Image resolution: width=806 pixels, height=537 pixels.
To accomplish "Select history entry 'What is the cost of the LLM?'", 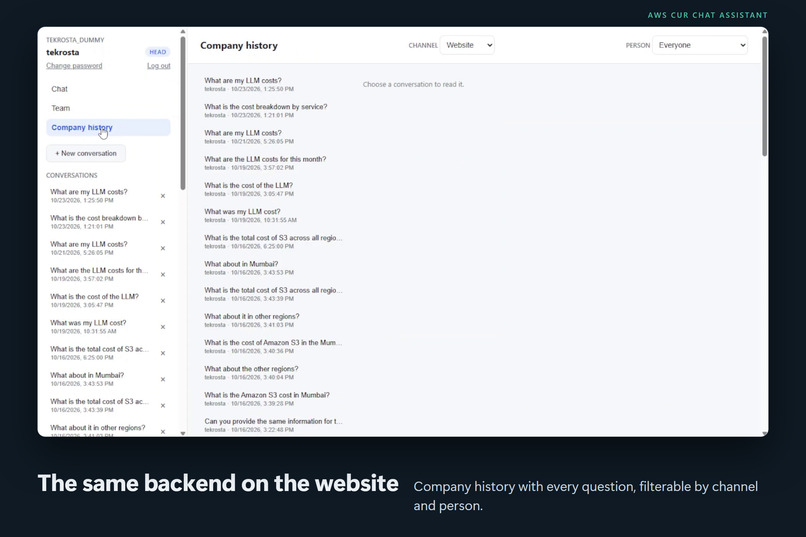I will pyautogui.click(x=273, y=189).
